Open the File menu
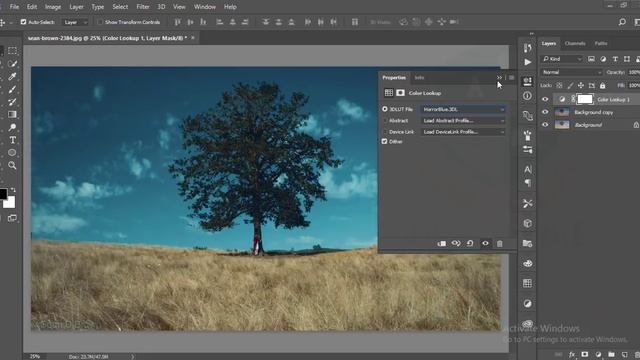 point(14,7)
